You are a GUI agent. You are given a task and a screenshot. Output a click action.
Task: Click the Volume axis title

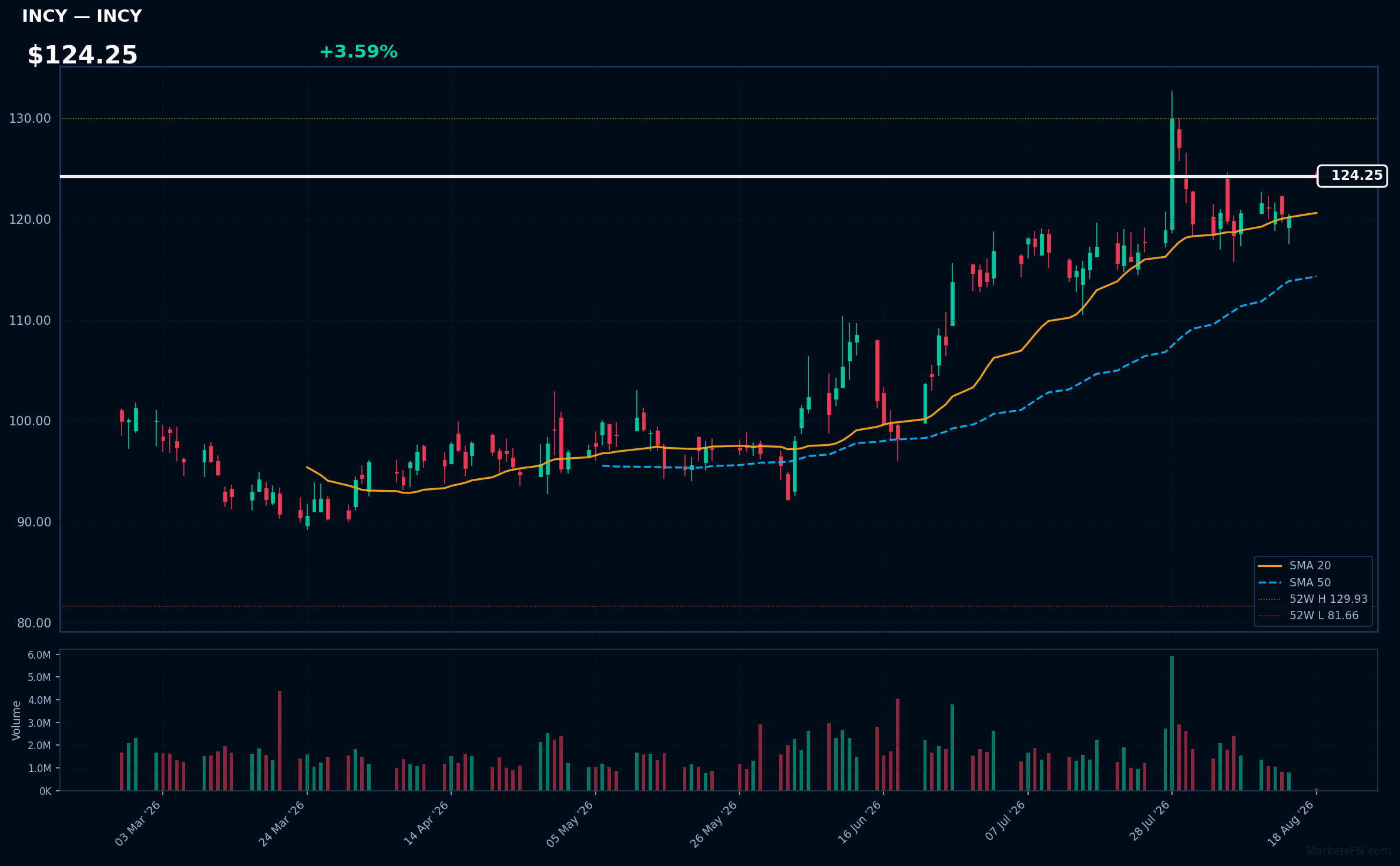click(x=16, y=720)
